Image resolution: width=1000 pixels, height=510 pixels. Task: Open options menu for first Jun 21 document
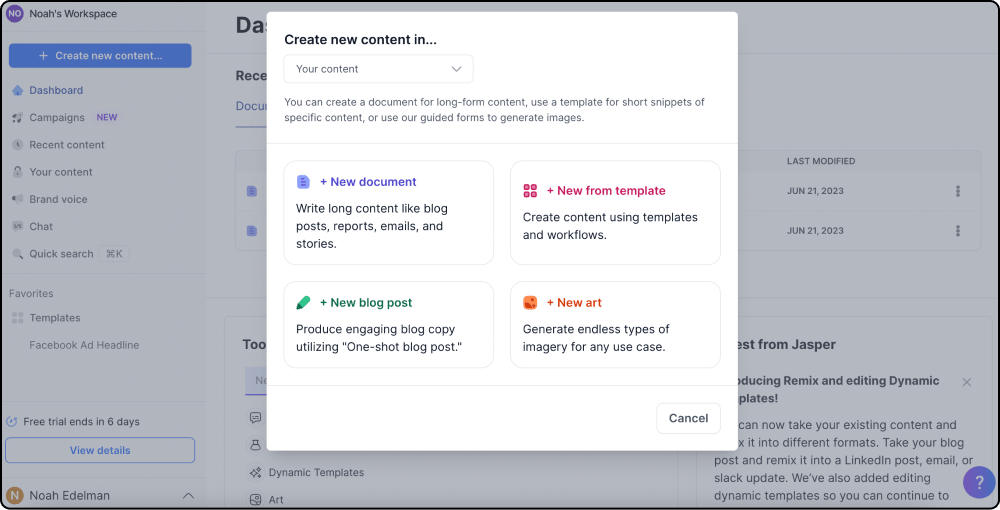[957, 191]
